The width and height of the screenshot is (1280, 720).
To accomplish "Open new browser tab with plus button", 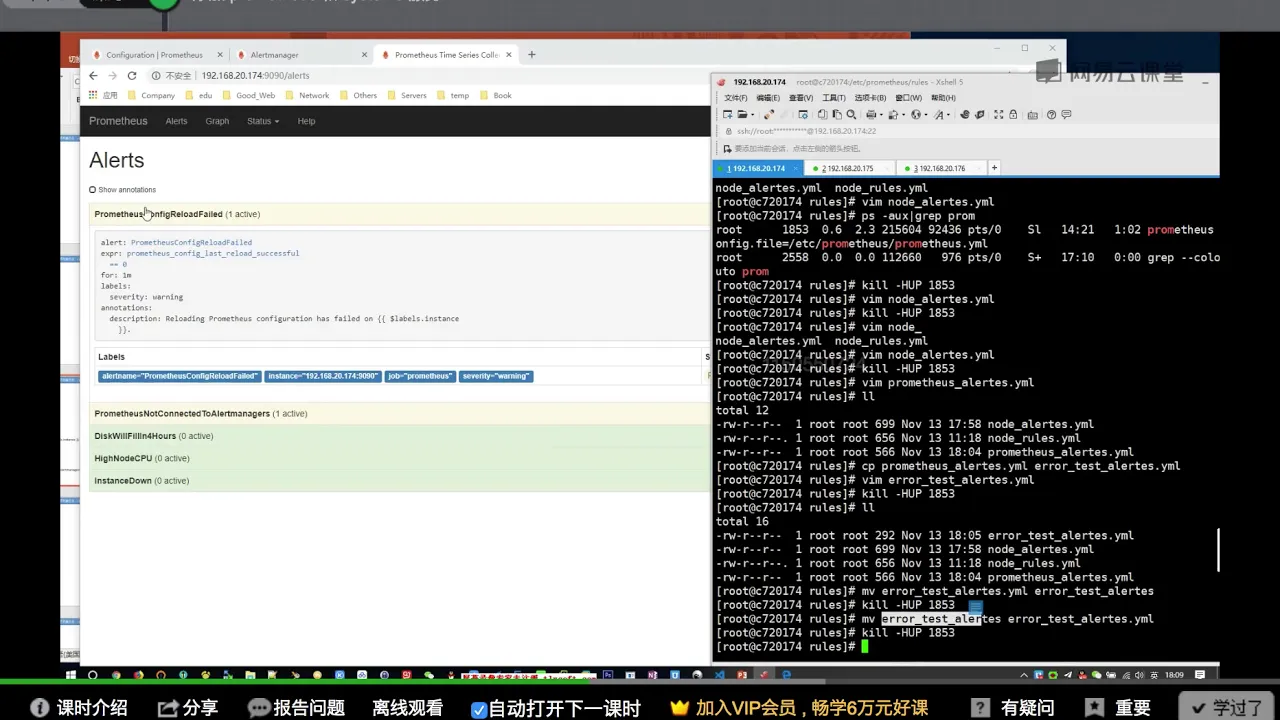I will tap(531, 55).
